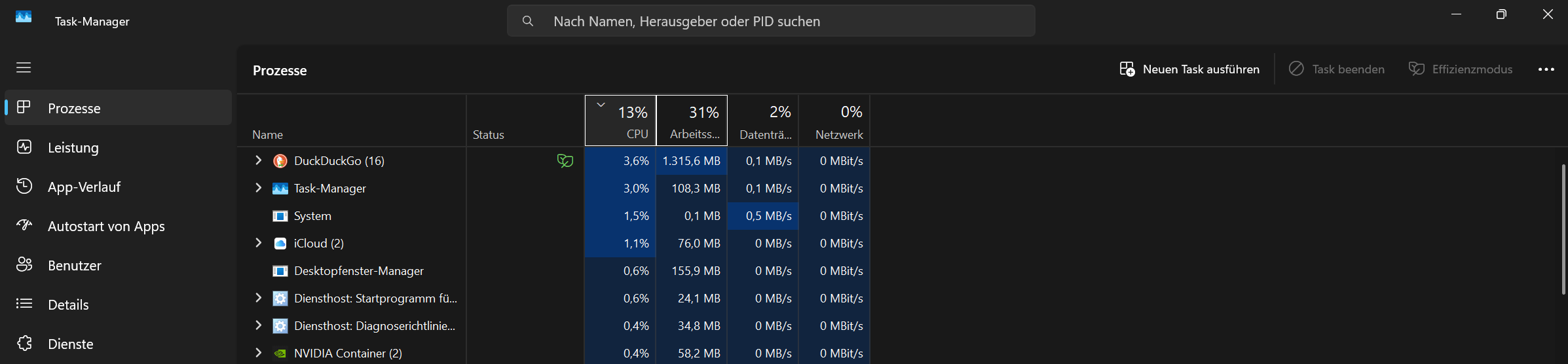Screen dimensions: 1568x364
Task: Switch to the Prozesse page
Action: tap(119, 108)
